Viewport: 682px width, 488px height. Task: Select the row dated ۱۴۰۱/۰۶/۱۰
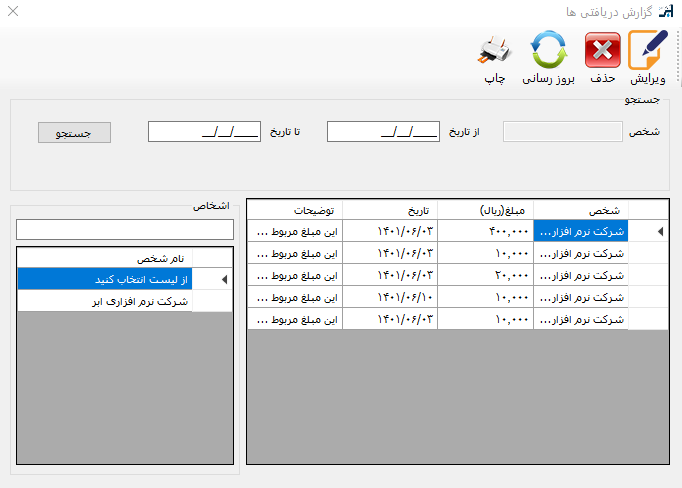coord(391,297)
